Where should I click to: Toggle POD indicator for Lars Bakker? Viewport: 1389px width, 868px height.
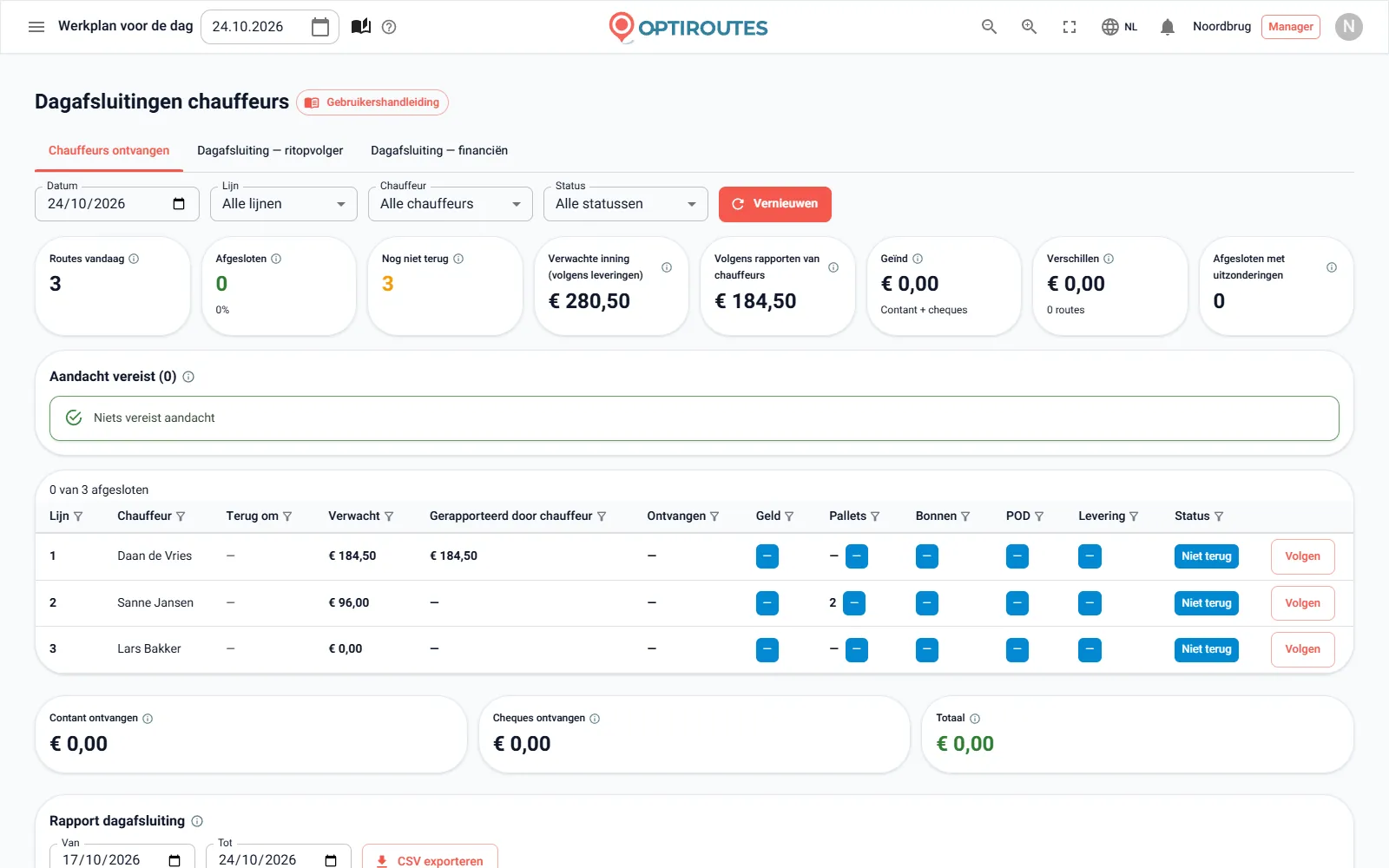tap(1017, 649)
